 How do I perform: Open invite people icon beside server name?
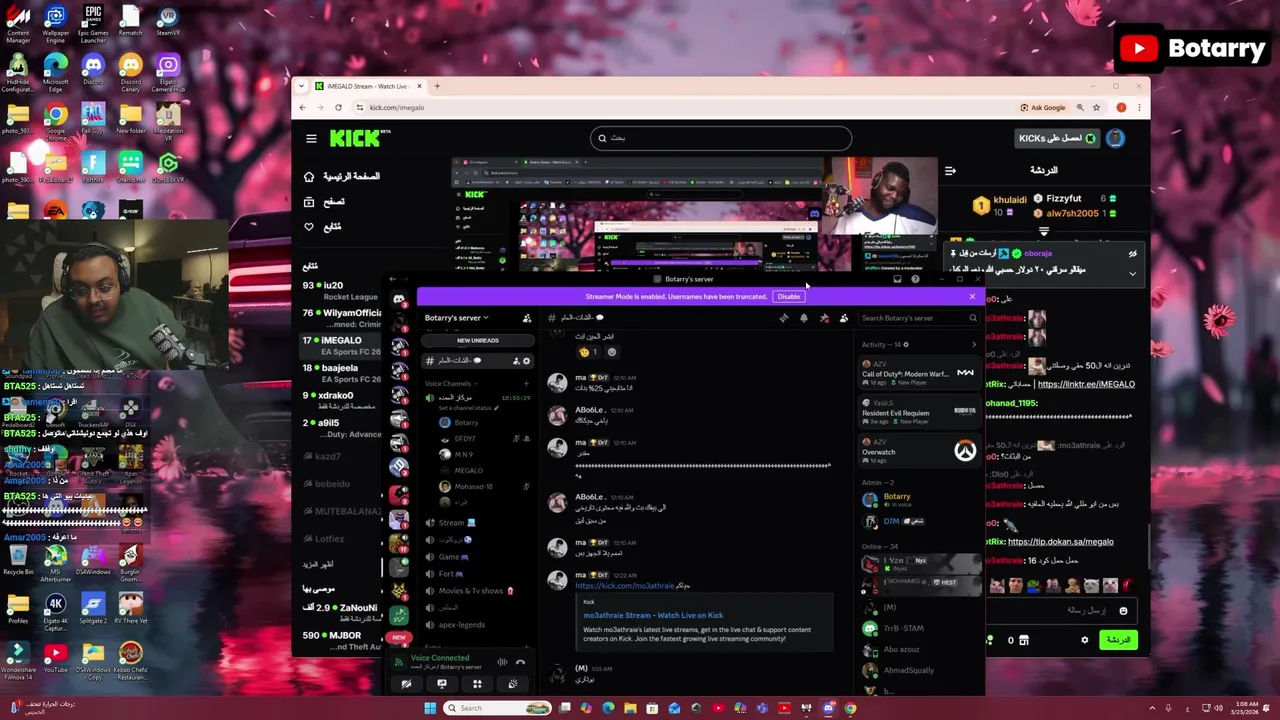click(x=527, y=318)
